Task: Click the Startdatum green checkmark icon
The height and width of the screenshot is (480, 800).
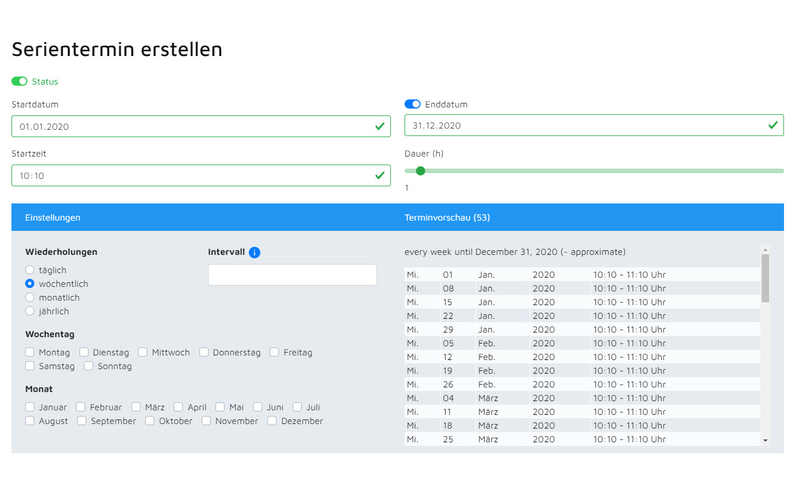Action: (380, 127)
